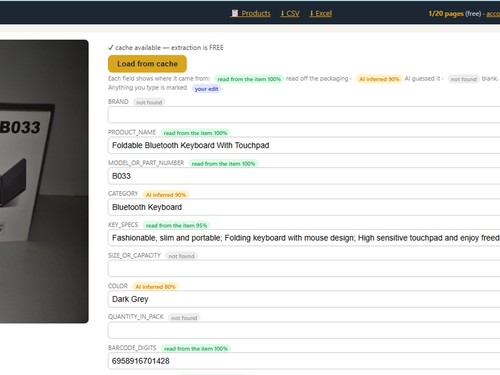
Task: Click the KEY_SPECS field label
Action: 123,225
